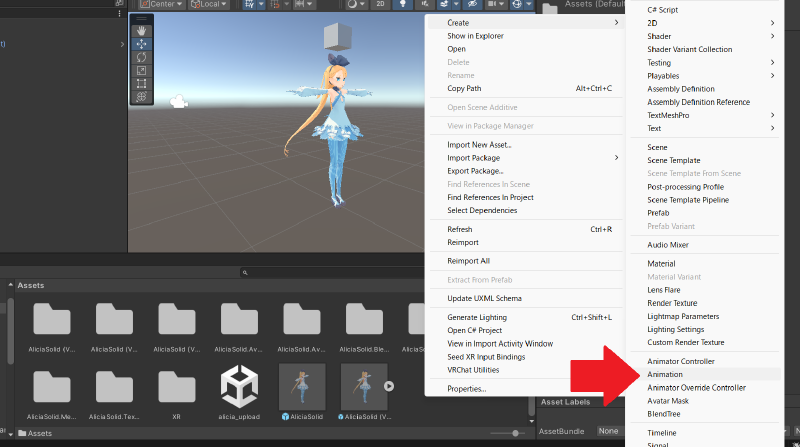This screenshot has height=447, width=800.
Task: Click Animator Controller in Create submenu
Action: click(x=680, y=361)
